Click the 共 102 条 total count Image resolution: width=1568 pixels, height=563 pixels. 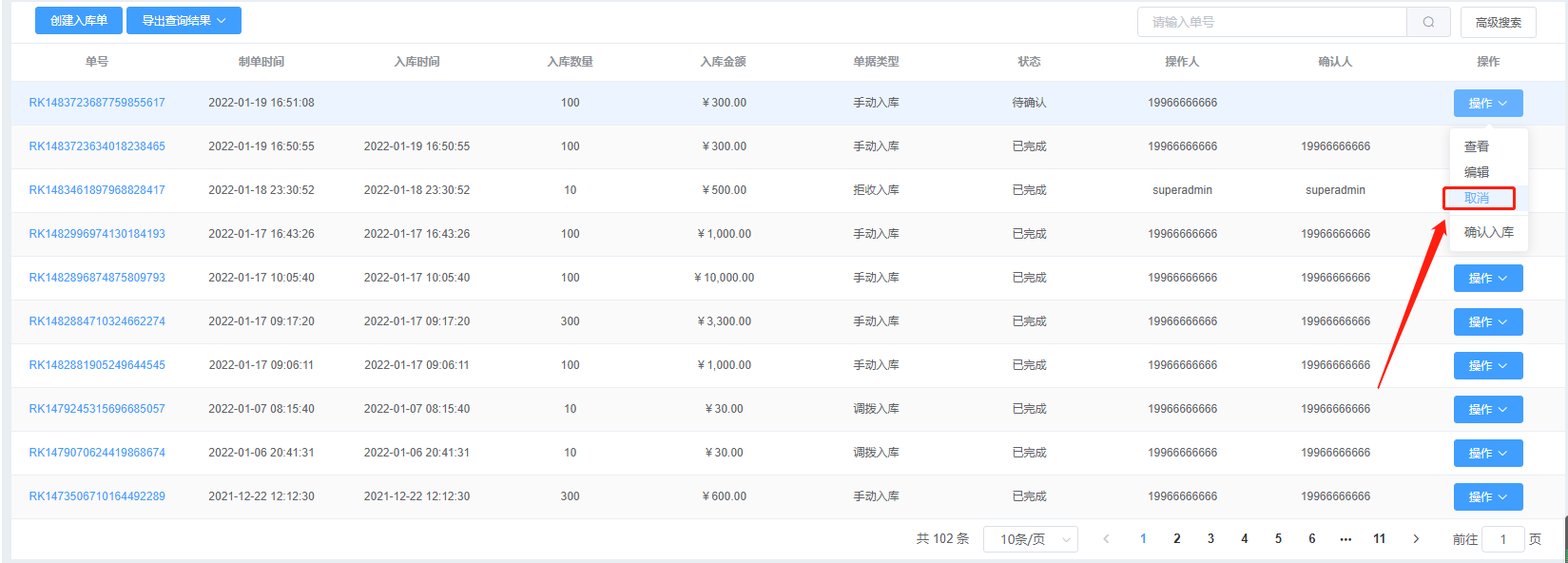(942, 539)
